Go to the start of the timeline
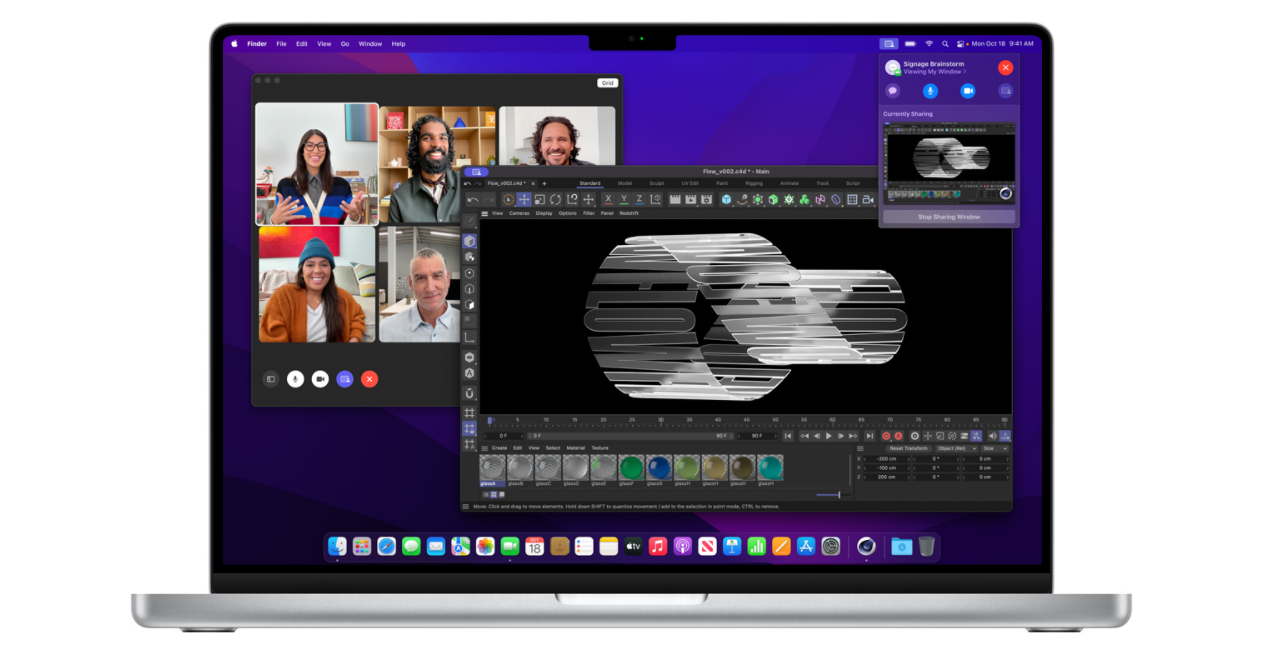This screenshot has height=648, width=1272. click(788, 436)
